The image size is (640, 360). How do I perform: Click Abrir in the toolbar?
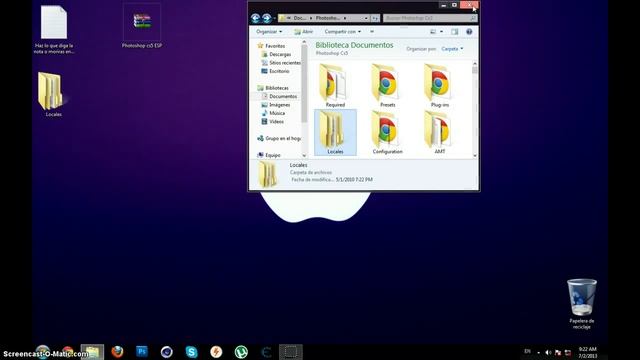[x=304, y=31]
